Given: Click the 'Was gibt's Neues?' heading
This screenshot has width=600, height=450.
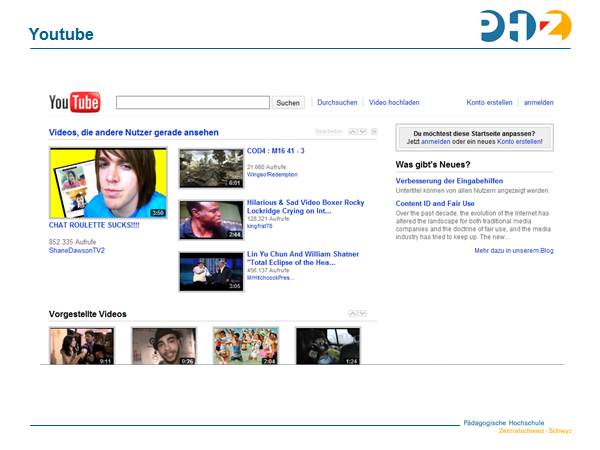Looking at the screenshot, I should [433, 165].
